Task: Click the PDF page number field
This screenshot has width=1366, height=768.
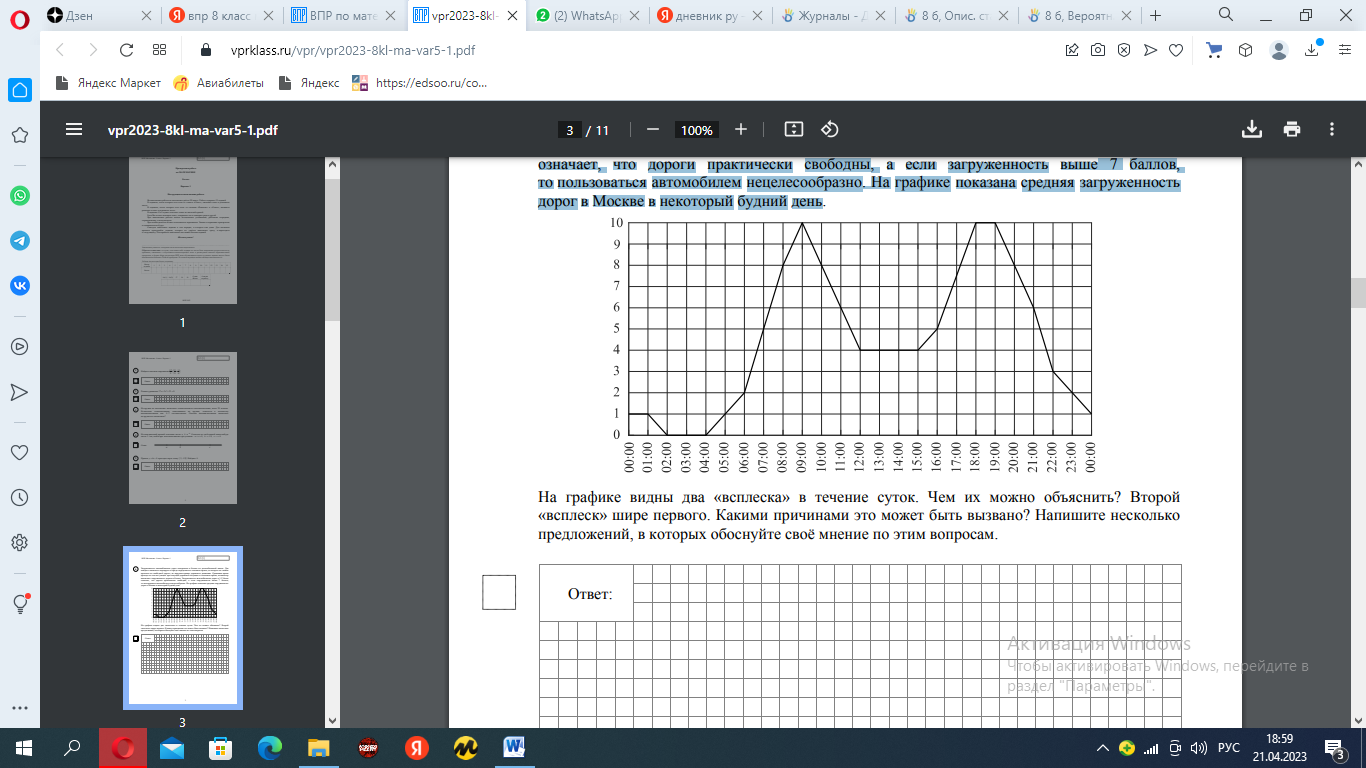Action: click(569, 130)
